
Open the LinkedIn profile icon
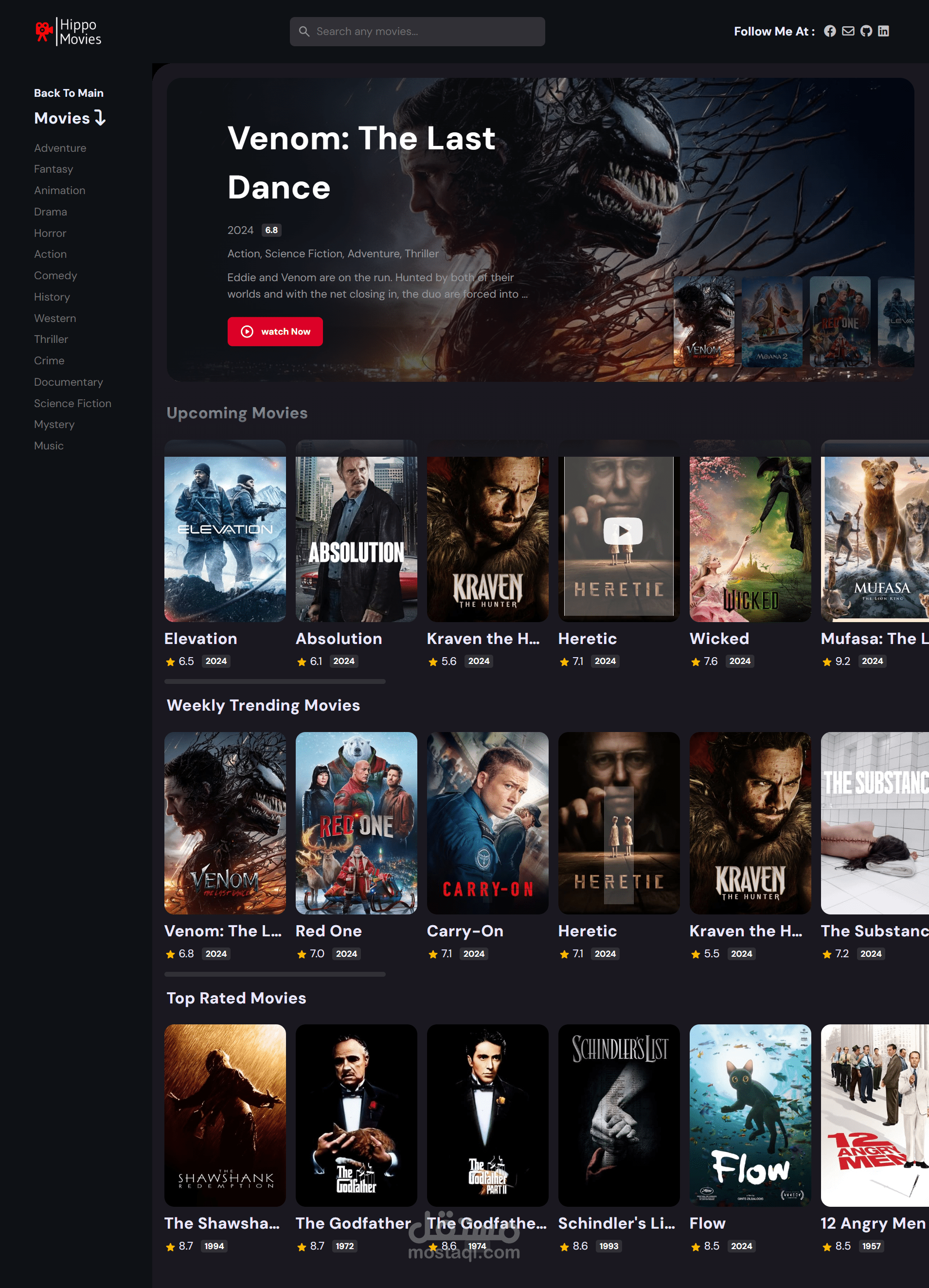click(x=884, y=31)
